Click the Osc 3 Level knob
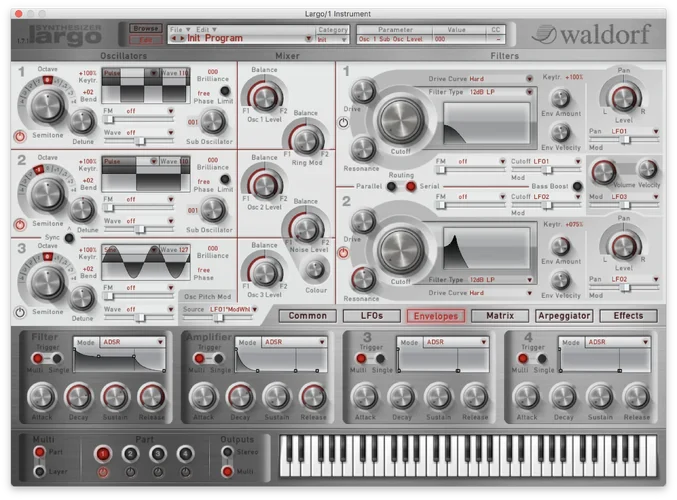 (x=265, y=273)
